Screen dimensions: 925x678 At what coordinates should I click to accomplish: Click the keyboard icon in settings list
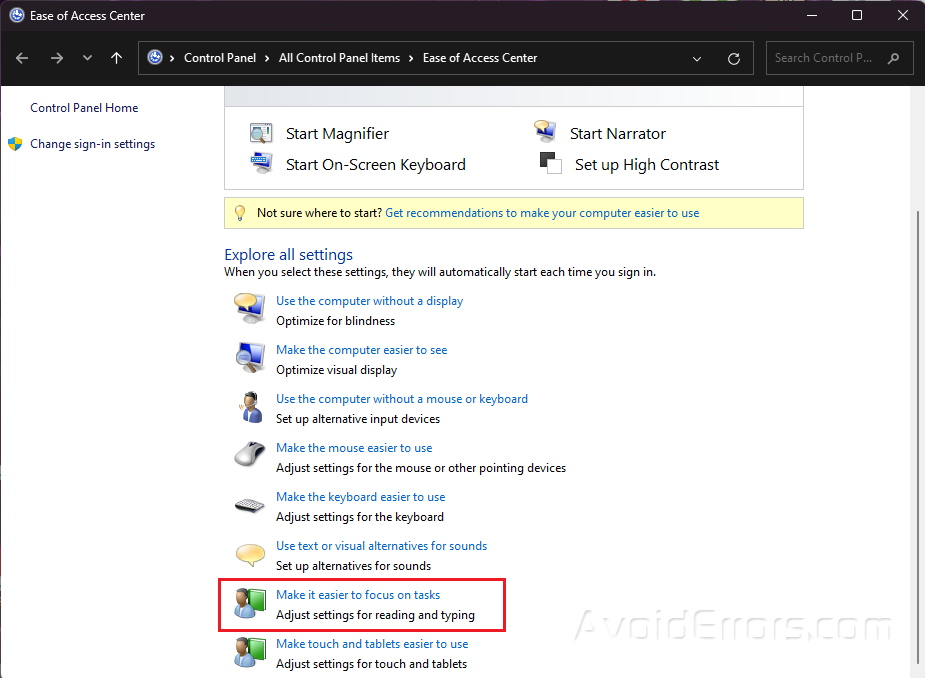point(249,506)
